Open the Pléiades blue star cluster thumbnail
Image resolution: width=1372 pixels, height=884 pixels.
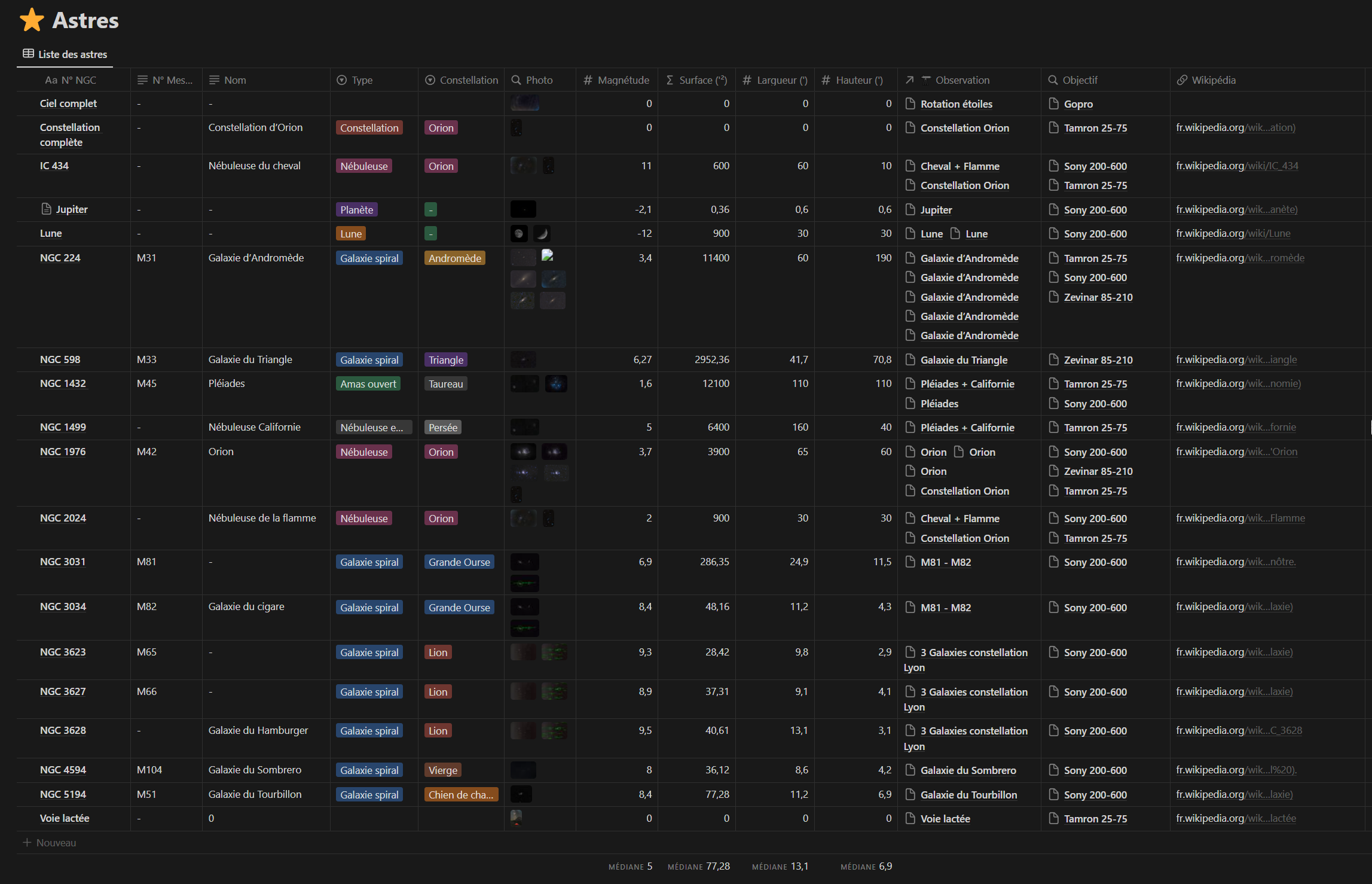pyautogui.click(x=555, y=384)
